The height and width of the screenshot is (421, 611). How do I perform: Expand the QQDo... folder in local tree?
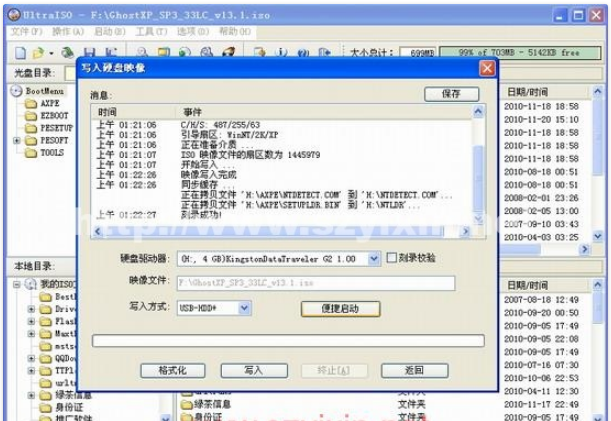31,358
